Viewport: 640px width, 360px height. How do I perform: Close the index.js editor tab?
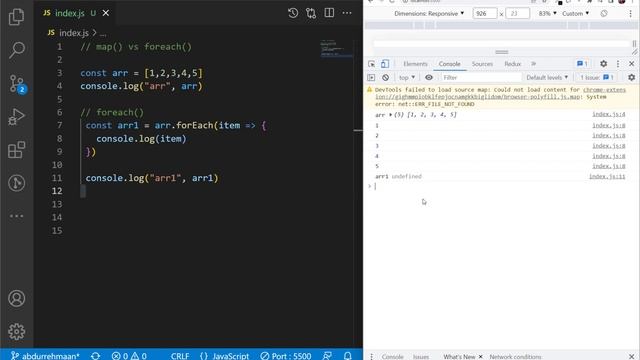click(x=106, y=13)
